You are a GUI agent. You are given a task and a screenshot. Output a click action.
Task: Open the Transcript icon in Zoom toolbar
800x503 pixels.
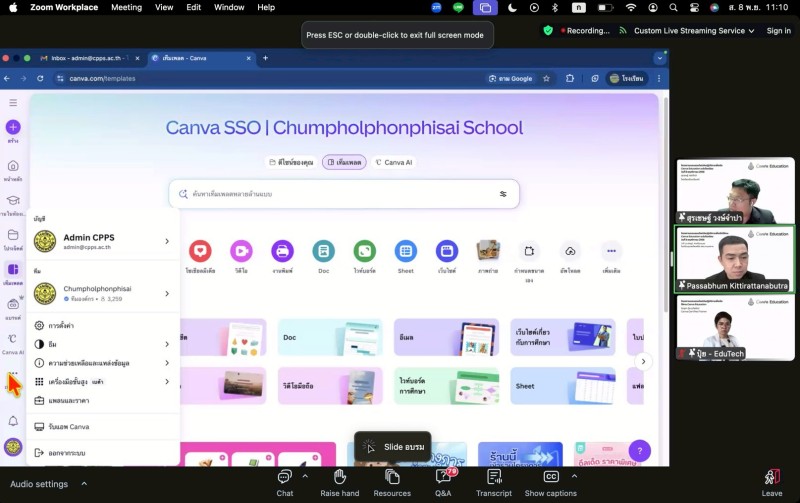(x=494, y=478)
